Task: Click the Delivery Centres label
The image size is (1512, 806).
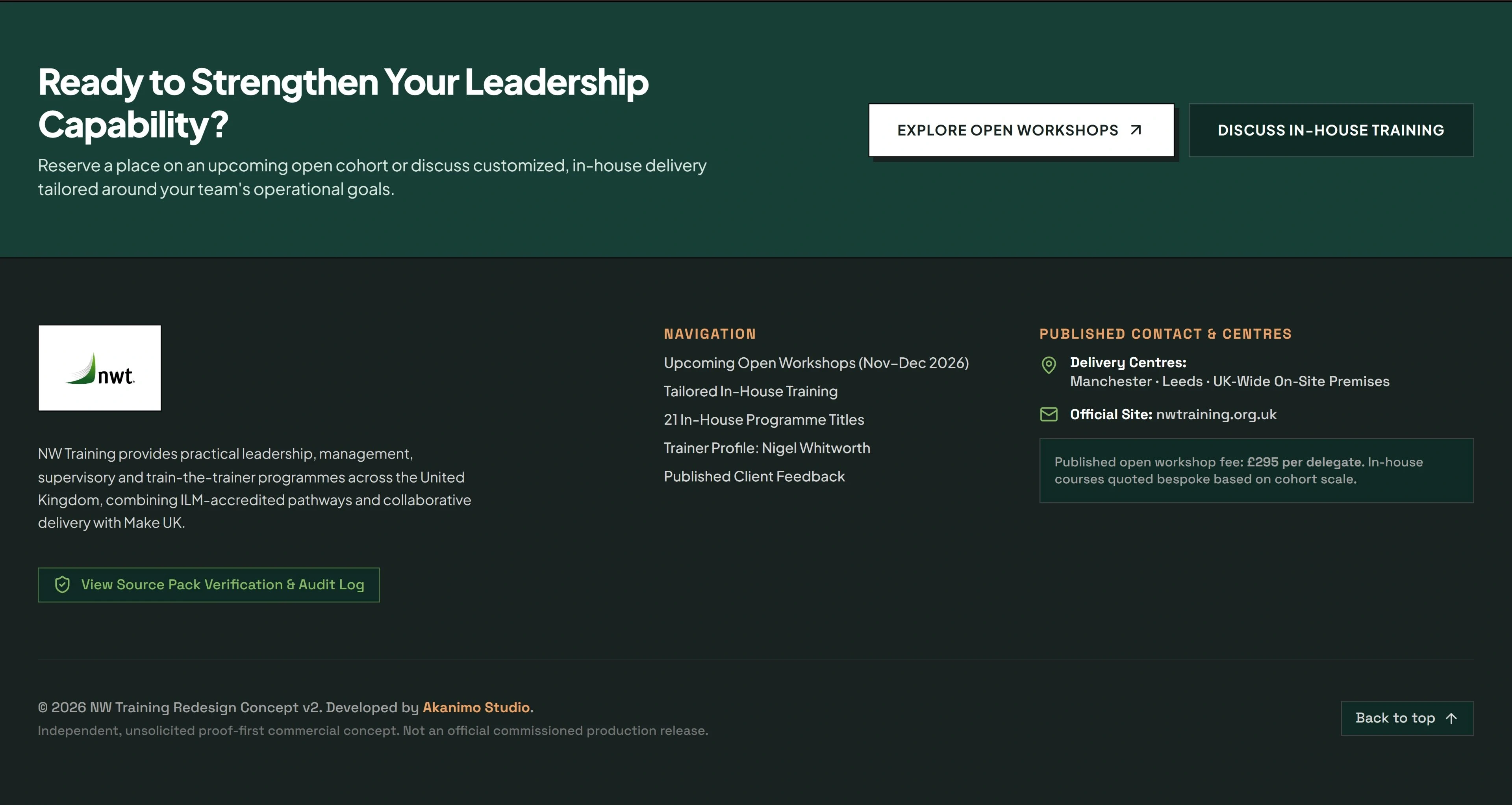Action: pos(1128,362)
